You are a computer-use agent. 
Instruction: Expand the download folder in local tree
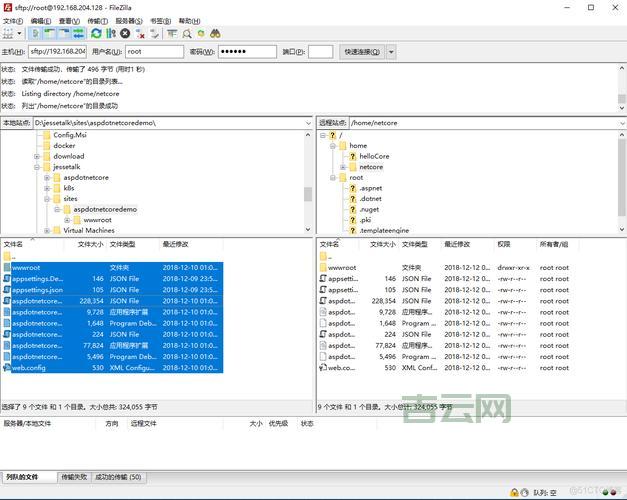(37, 157)
